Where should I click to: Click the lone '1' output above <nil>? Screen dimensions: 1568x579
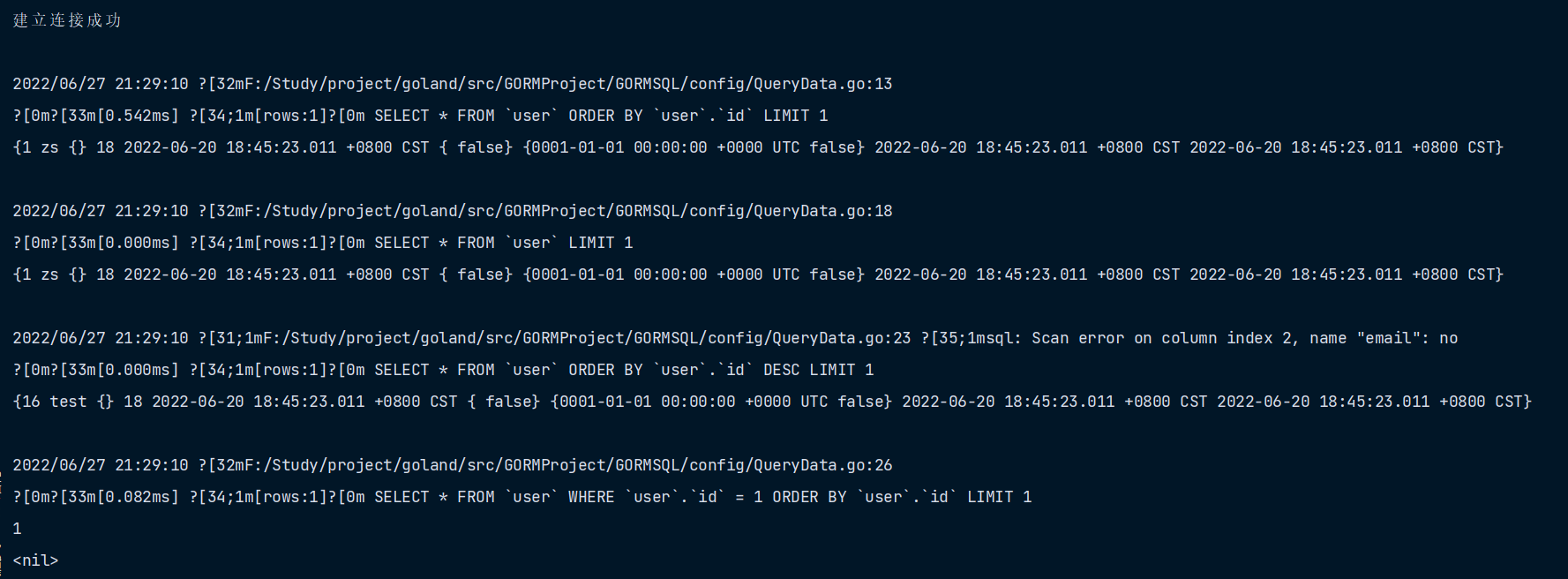click(17, 529)
